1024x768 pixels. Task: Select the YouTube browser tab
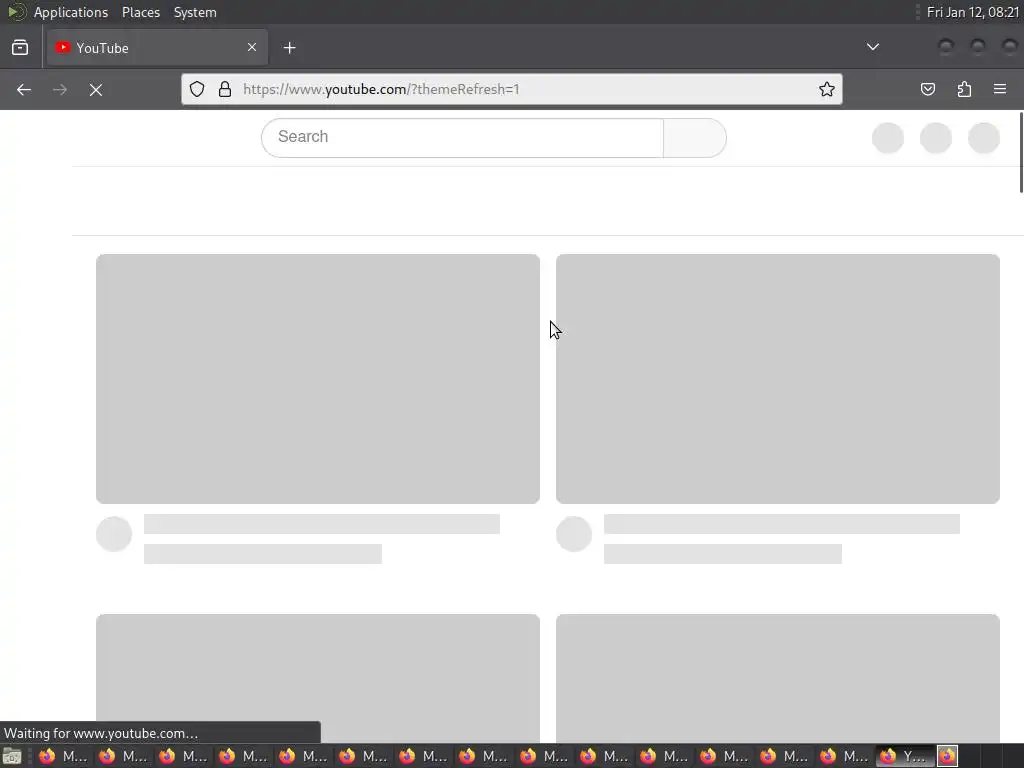pos(157,48)
